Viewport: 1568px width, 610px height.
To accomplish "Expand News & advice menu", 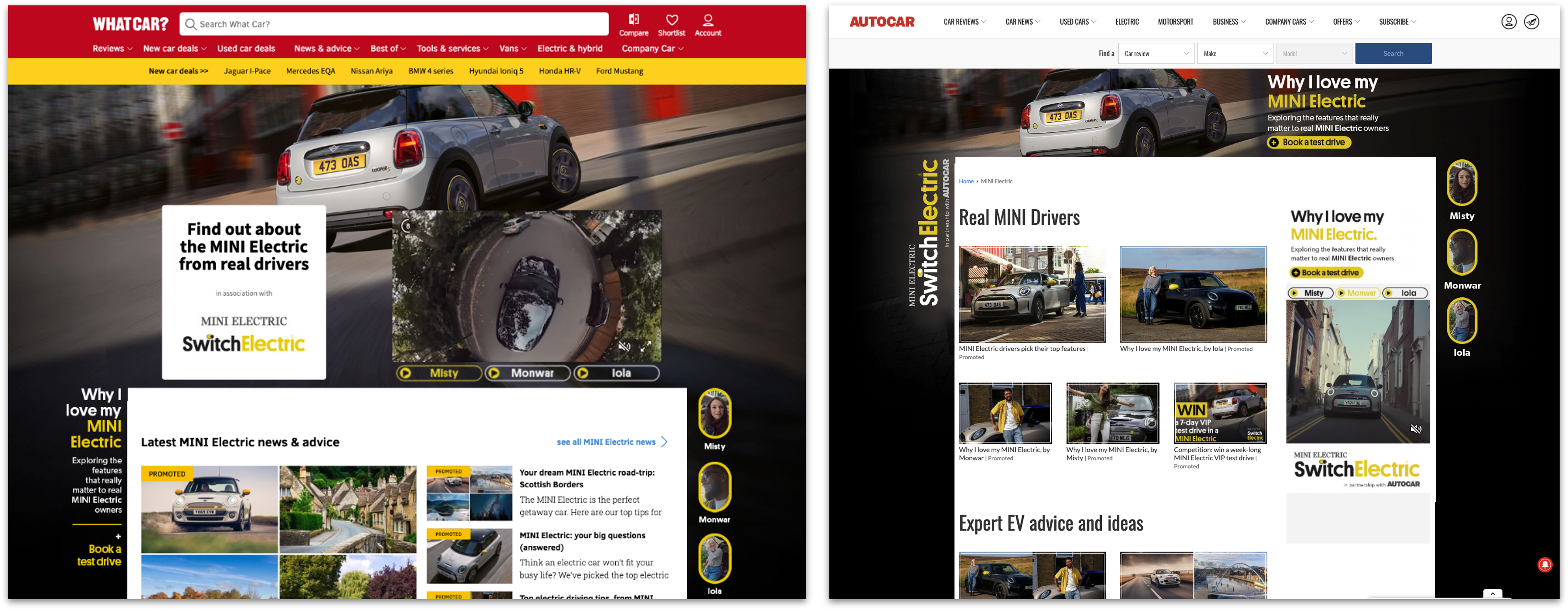I will pos(327,49).
